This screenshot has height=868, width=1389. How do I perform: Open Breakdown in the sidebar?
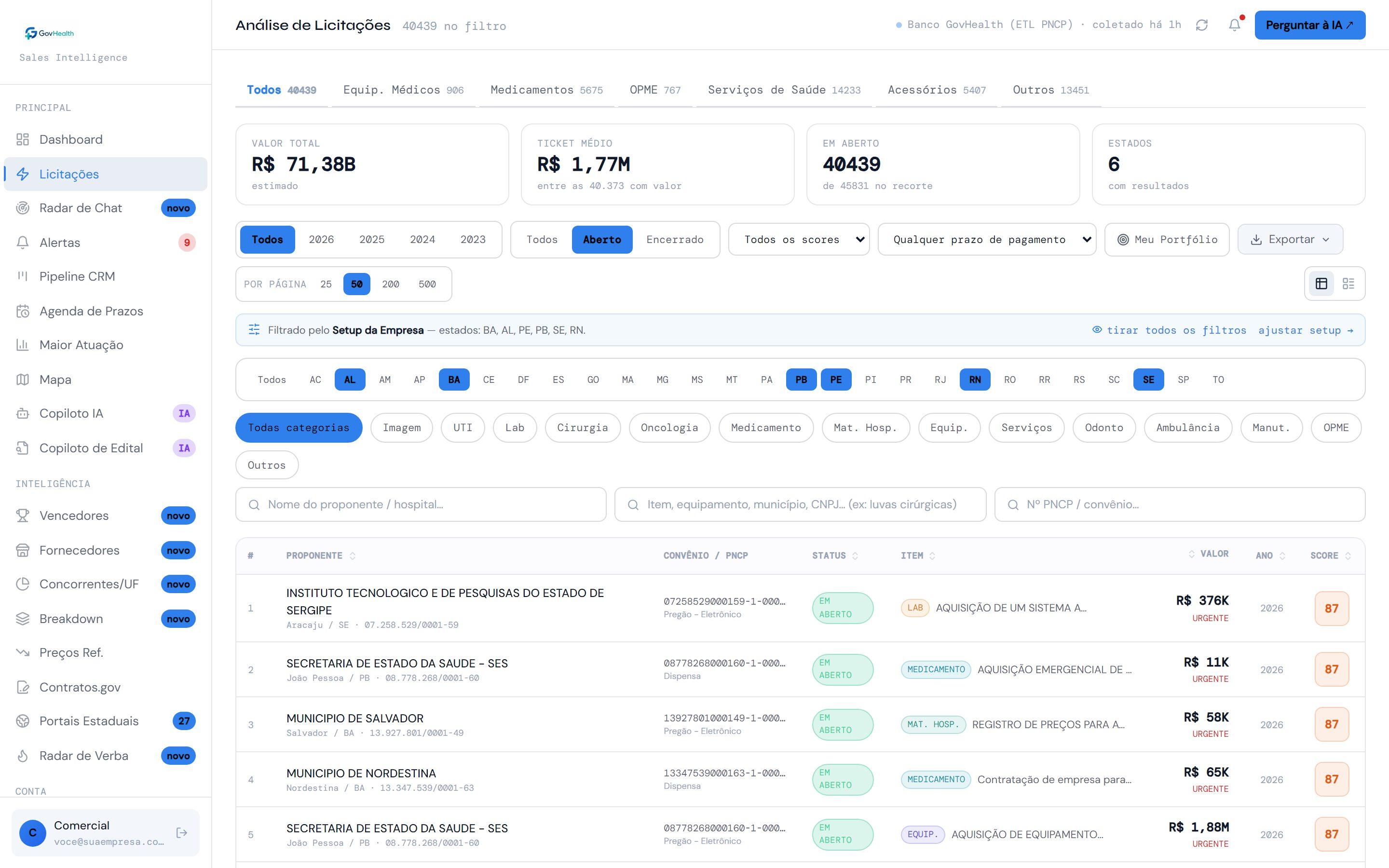pos(106,619)
